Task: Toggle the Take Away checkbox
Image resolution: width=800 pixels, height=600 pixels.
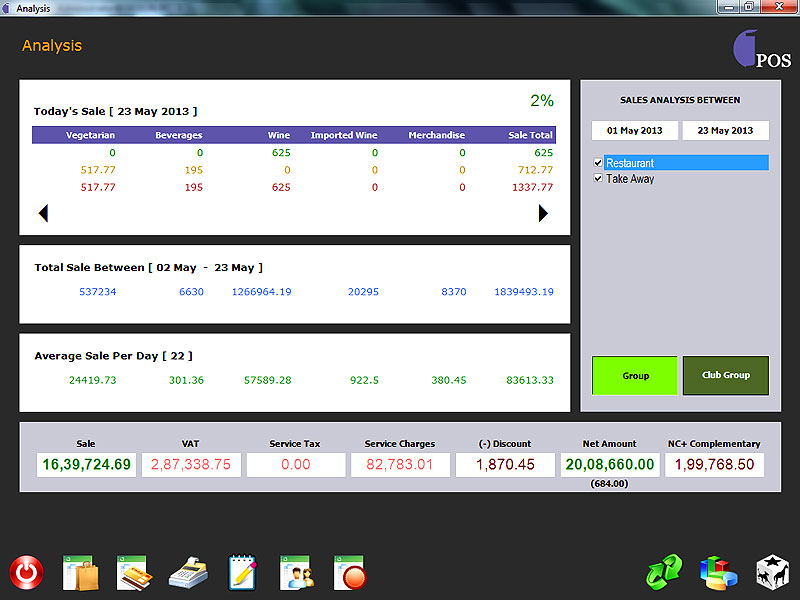Action: coord(598,179)
